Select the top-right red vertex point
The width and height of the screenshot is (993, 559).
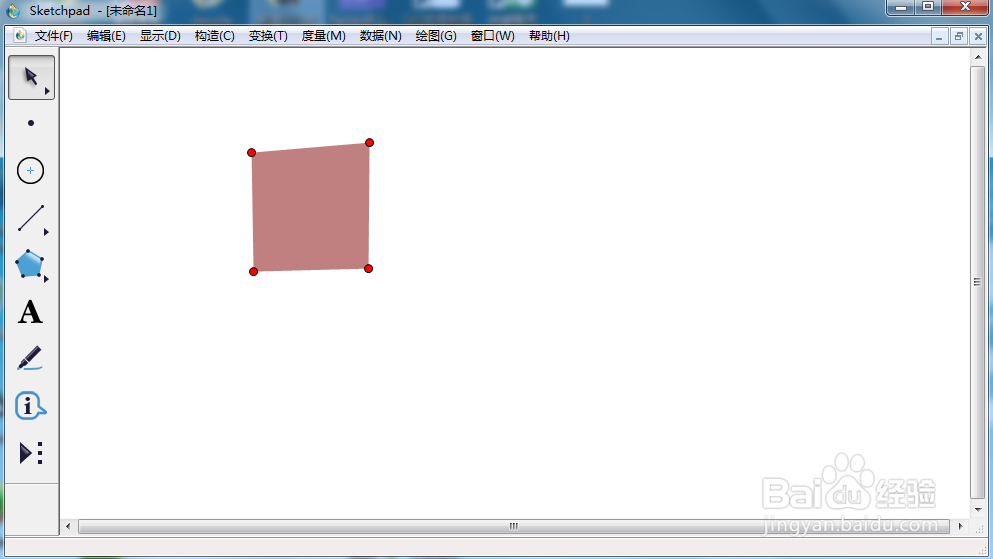point(369,142)
